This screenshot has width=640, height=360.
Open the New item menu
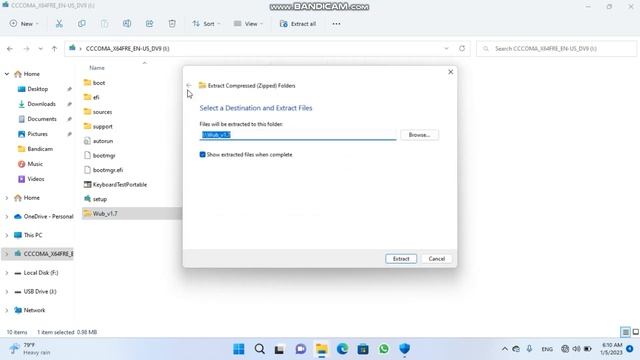(24, 24)
